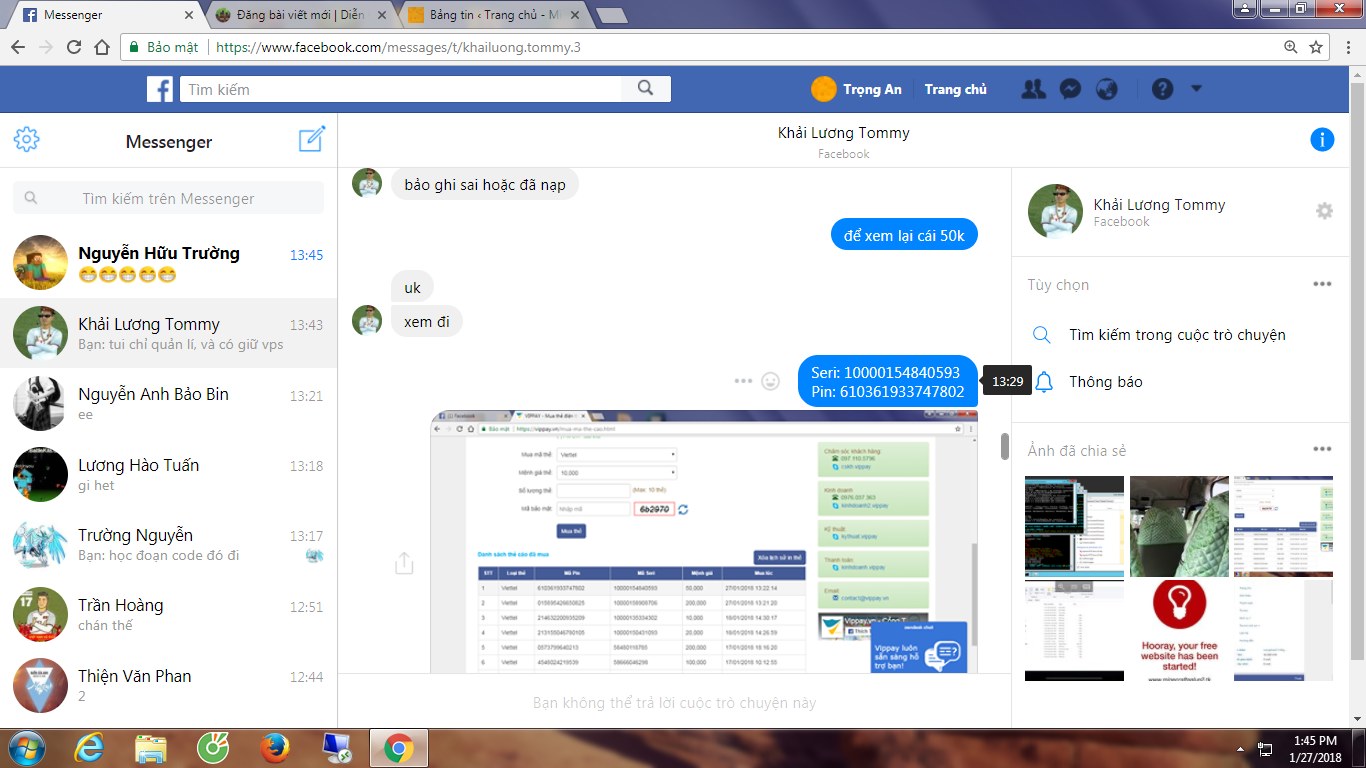Bookmark this page with the star icon
Viewport: 1366px width, 768px height.
tap(1317, 47)
